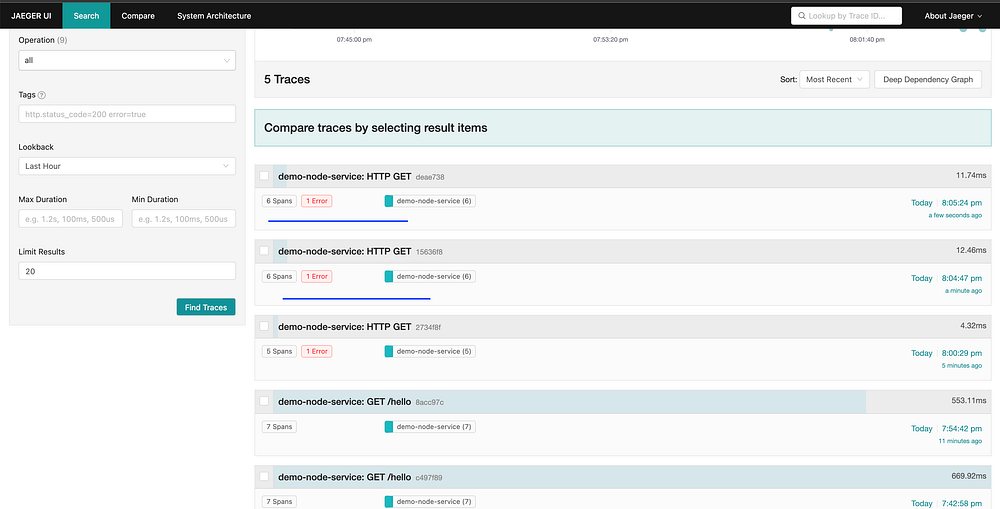Open the System Architecture tab
This screenshot has height=509, width=1000.
[214, 16]
